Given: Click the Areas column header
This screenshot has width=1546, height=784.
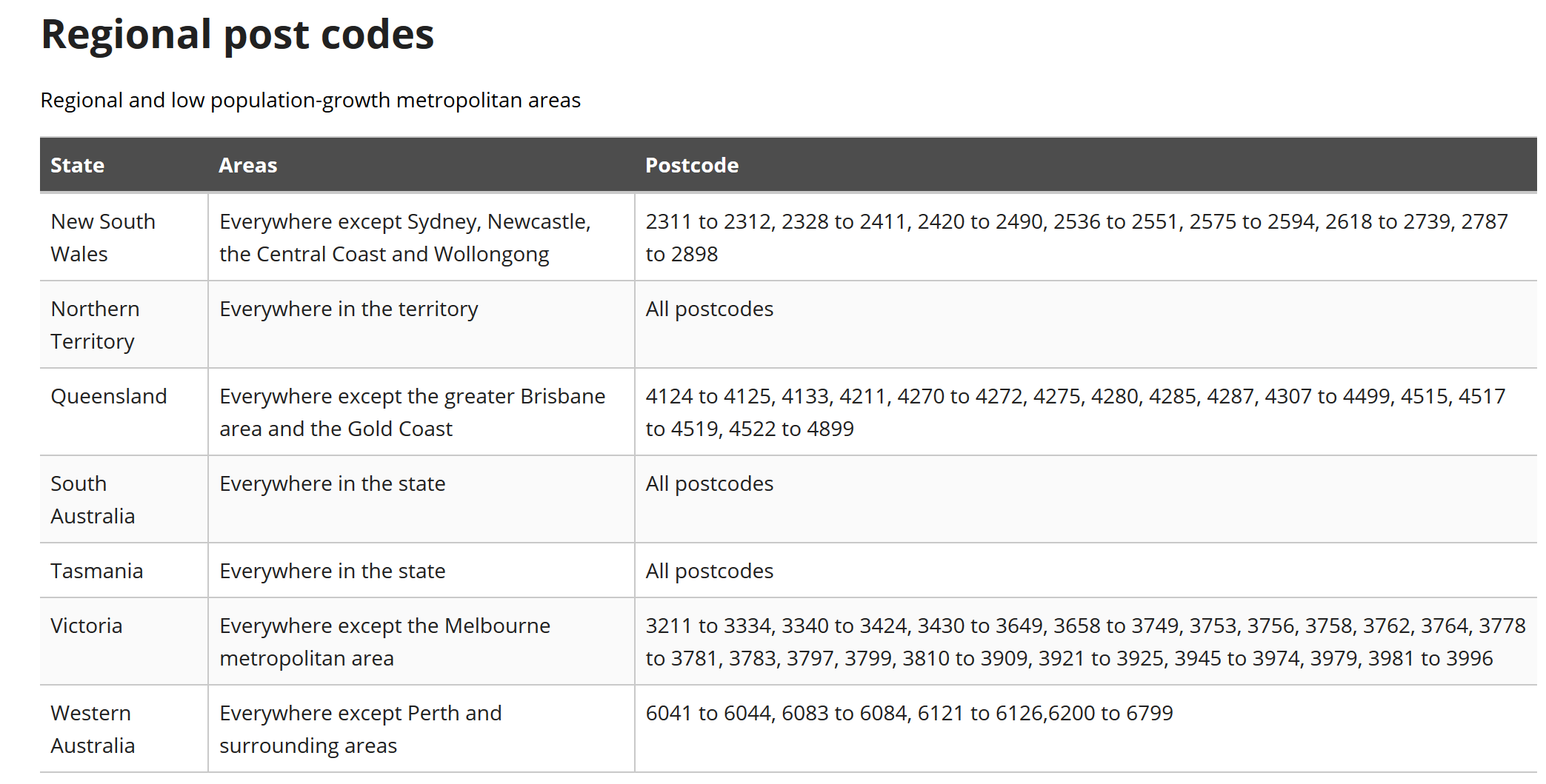Looking at the screenshot, I should 422,165.
